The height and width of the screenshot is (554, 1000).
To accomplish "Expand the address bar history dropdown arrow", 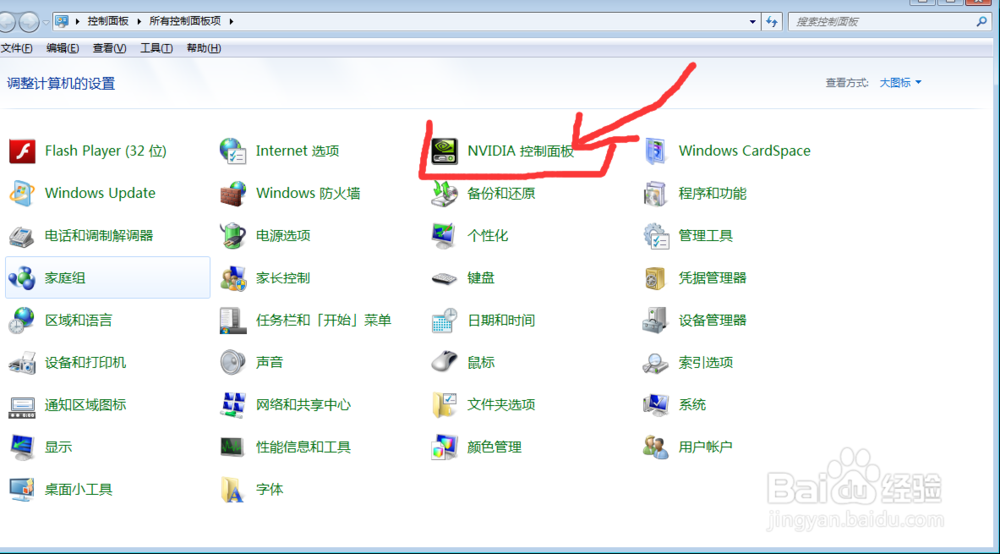I will point(753,22).
